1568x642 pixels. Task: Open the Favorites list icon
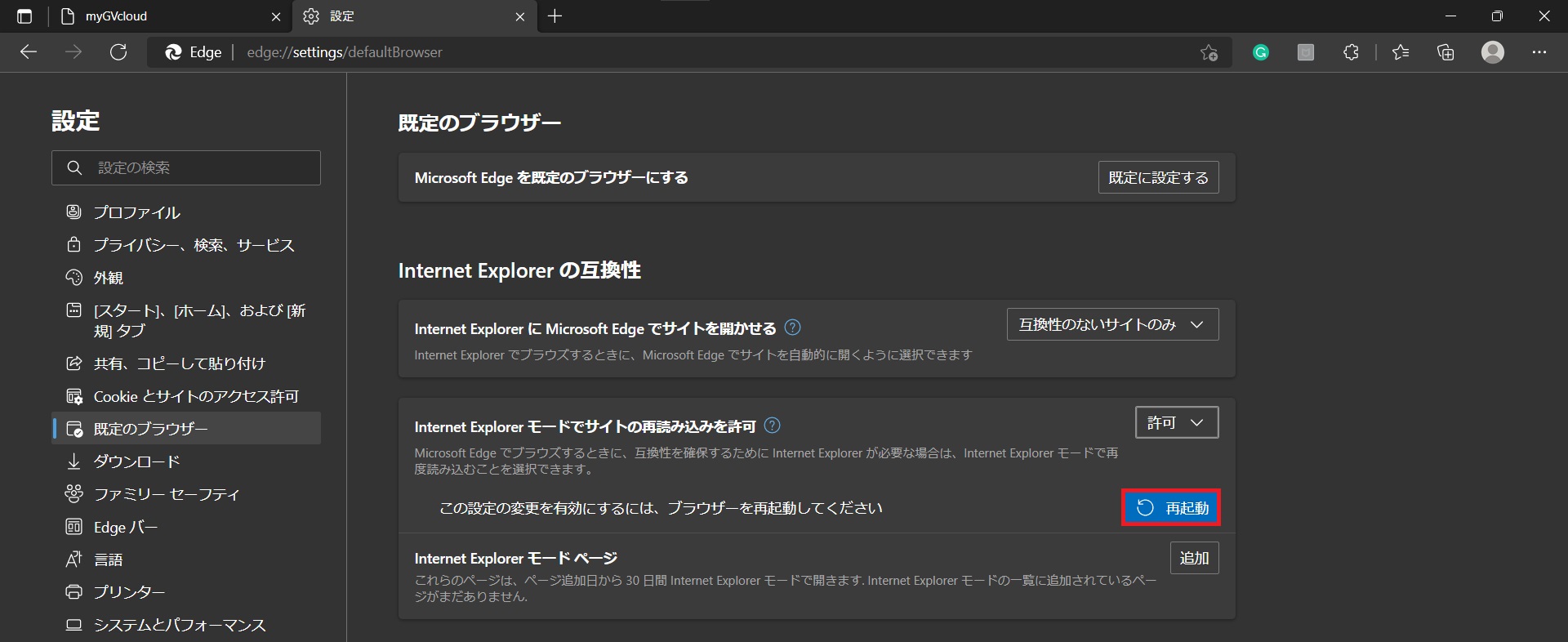1401,52
